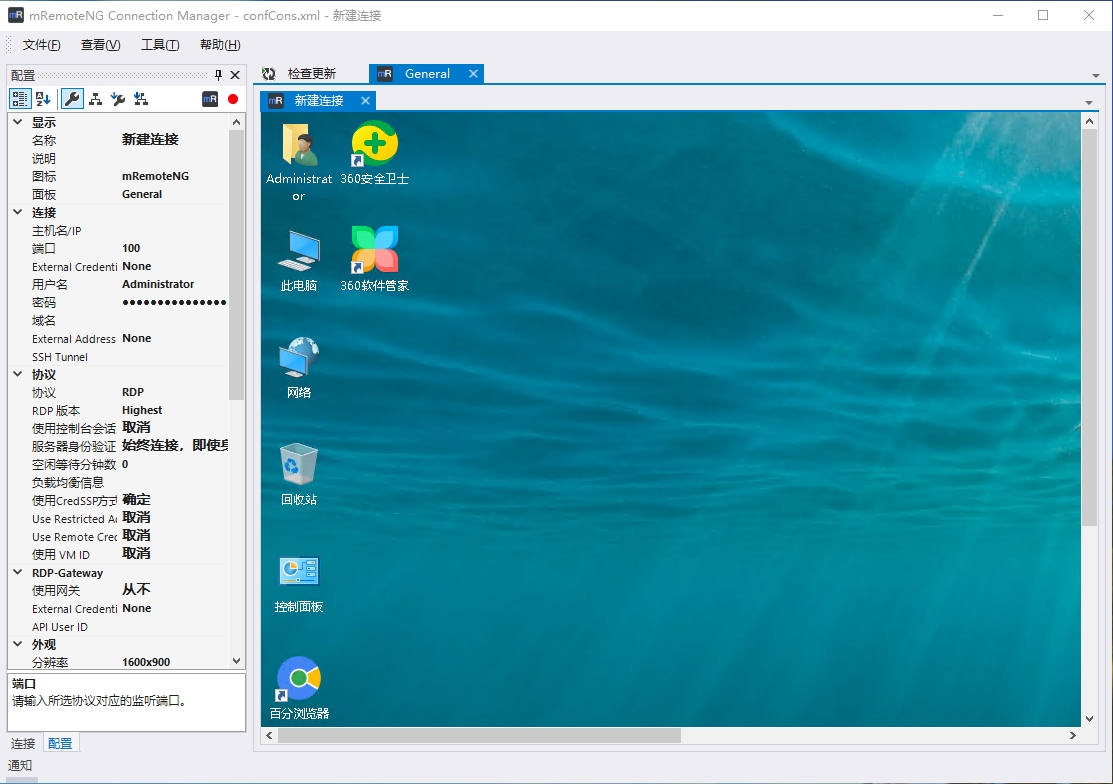
Task: Toggle the Use Restricted Admin value 取消
Action: (x=136, y=518)
